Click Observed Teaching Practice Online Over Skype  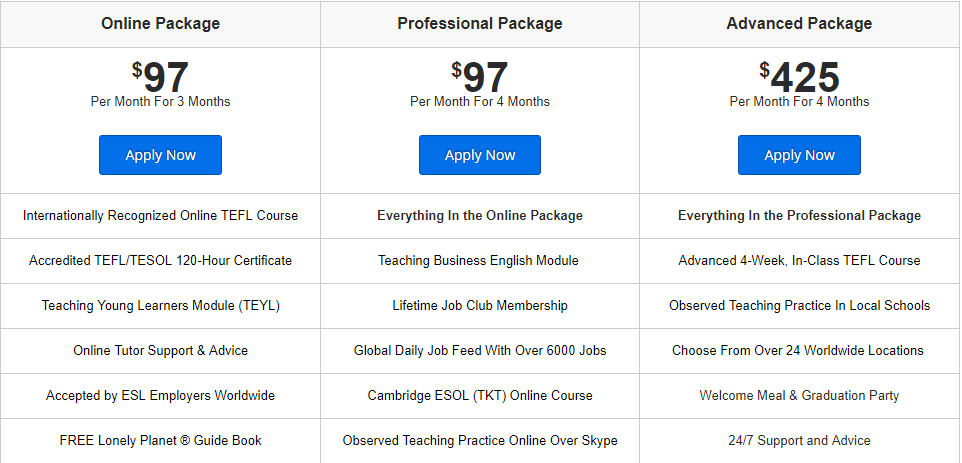pos(480,440)
